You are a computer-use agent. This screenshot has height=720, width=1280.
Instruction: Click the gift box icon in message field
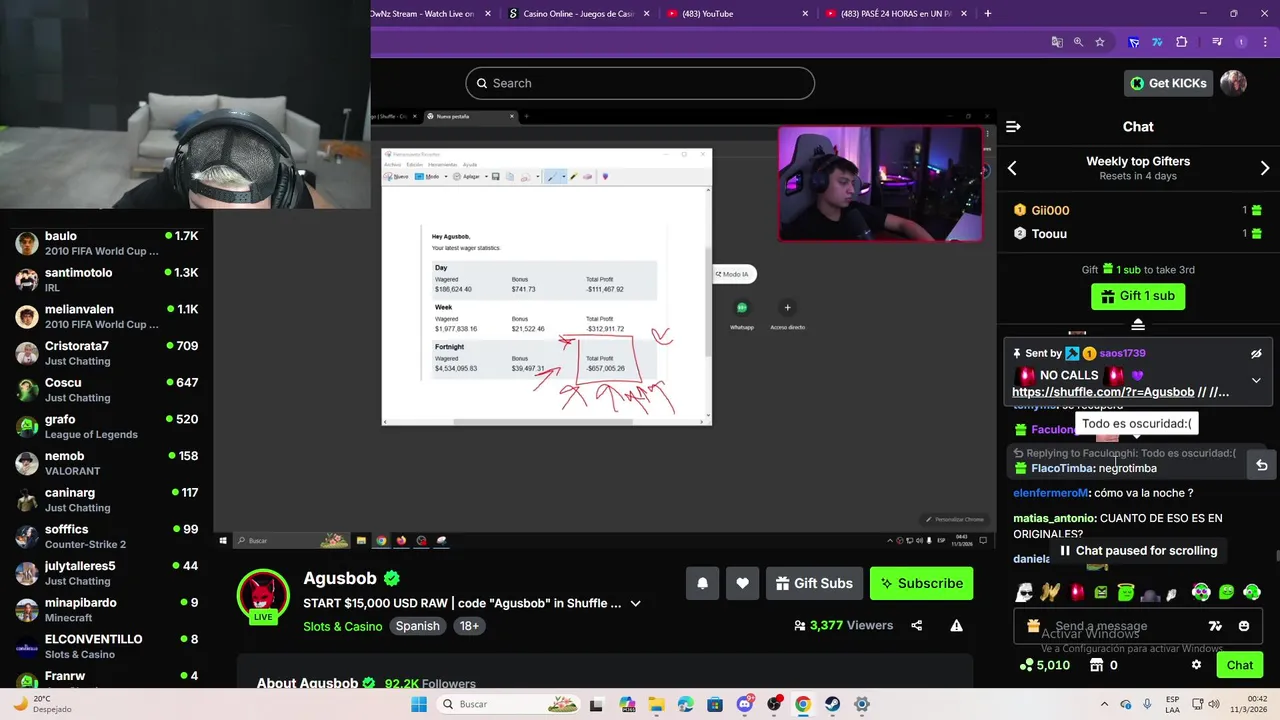pyautogui.click(x=1033, y=626)
